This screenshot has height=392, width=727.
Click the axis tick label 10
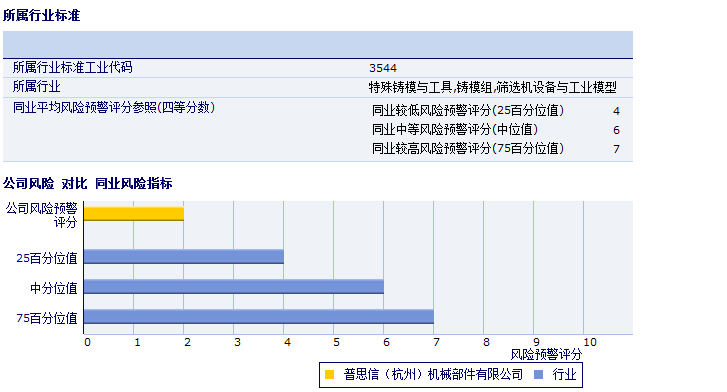(590, 342)
